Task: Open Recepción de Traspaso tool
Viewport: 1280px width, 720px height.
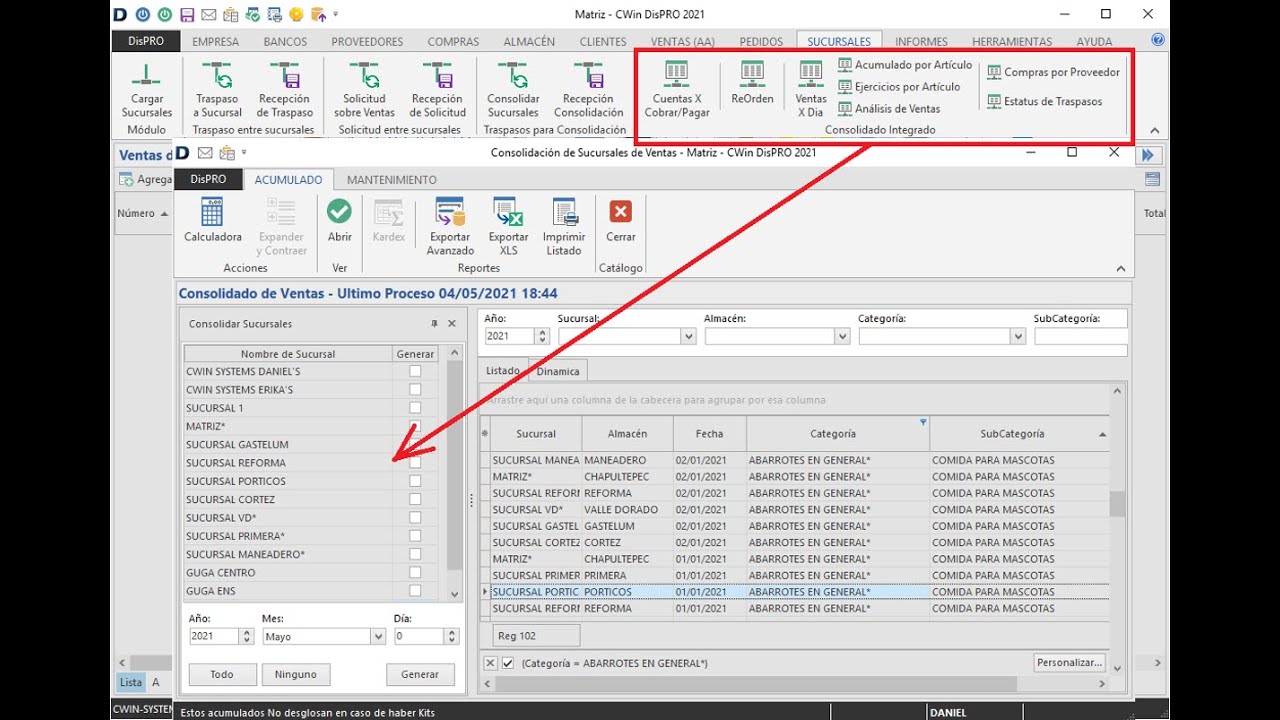Action: (x=285, y=88)
